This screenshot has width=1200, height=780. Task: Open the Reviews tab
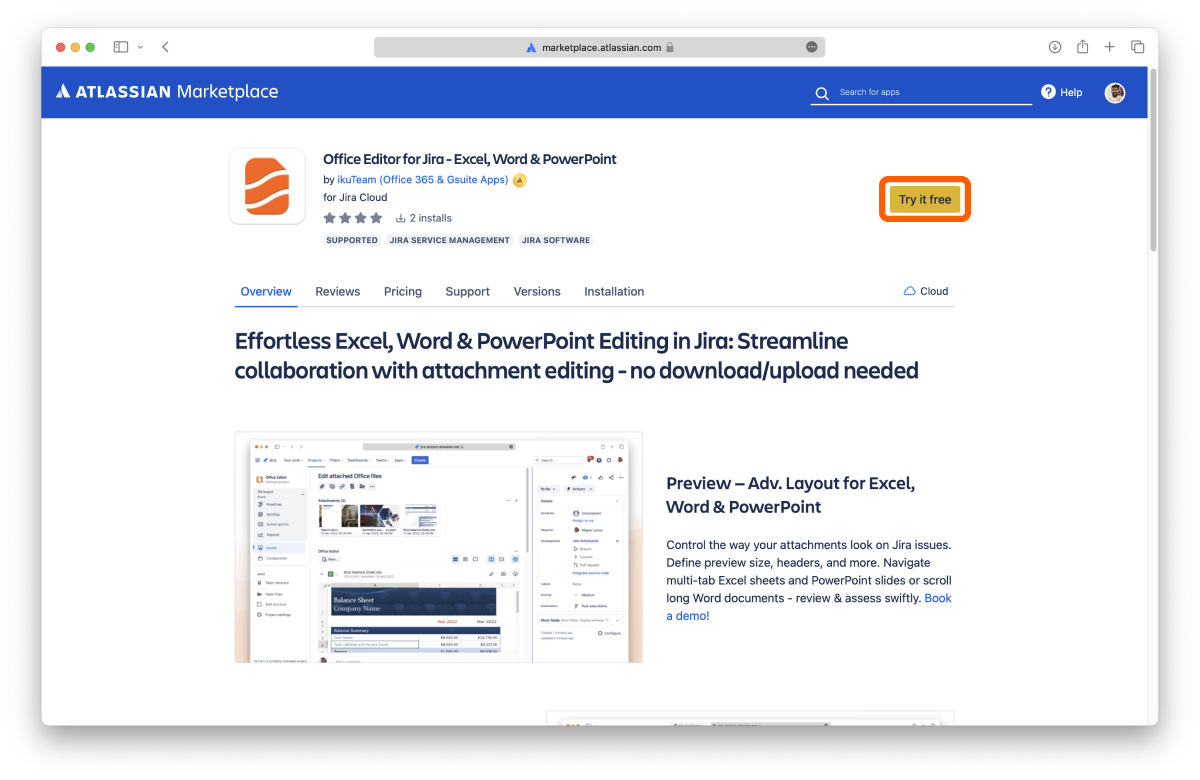(337, 292)
